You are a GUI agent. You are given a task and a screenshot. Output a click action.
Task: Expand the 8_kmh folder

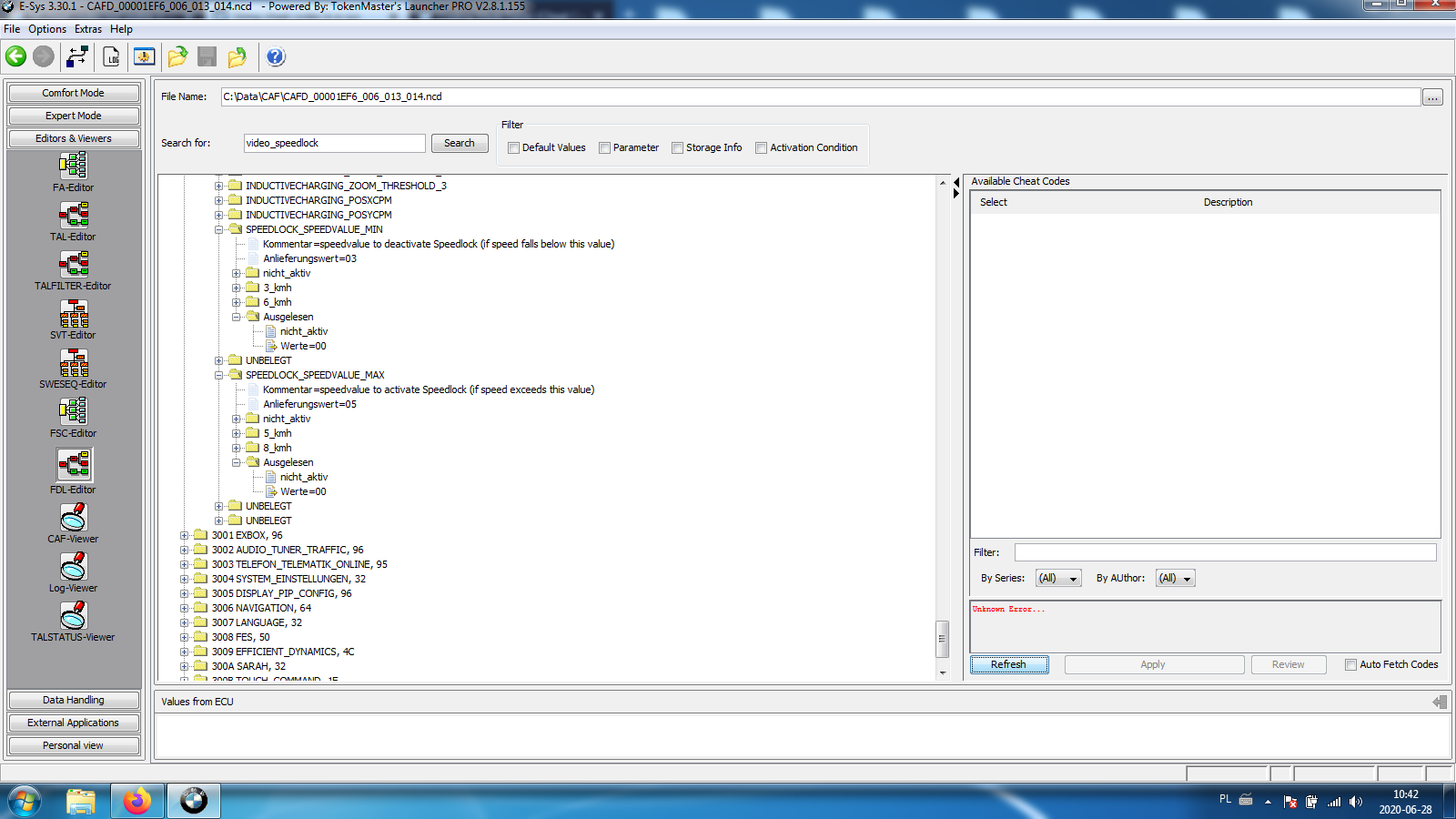click(x=237, y=448)
